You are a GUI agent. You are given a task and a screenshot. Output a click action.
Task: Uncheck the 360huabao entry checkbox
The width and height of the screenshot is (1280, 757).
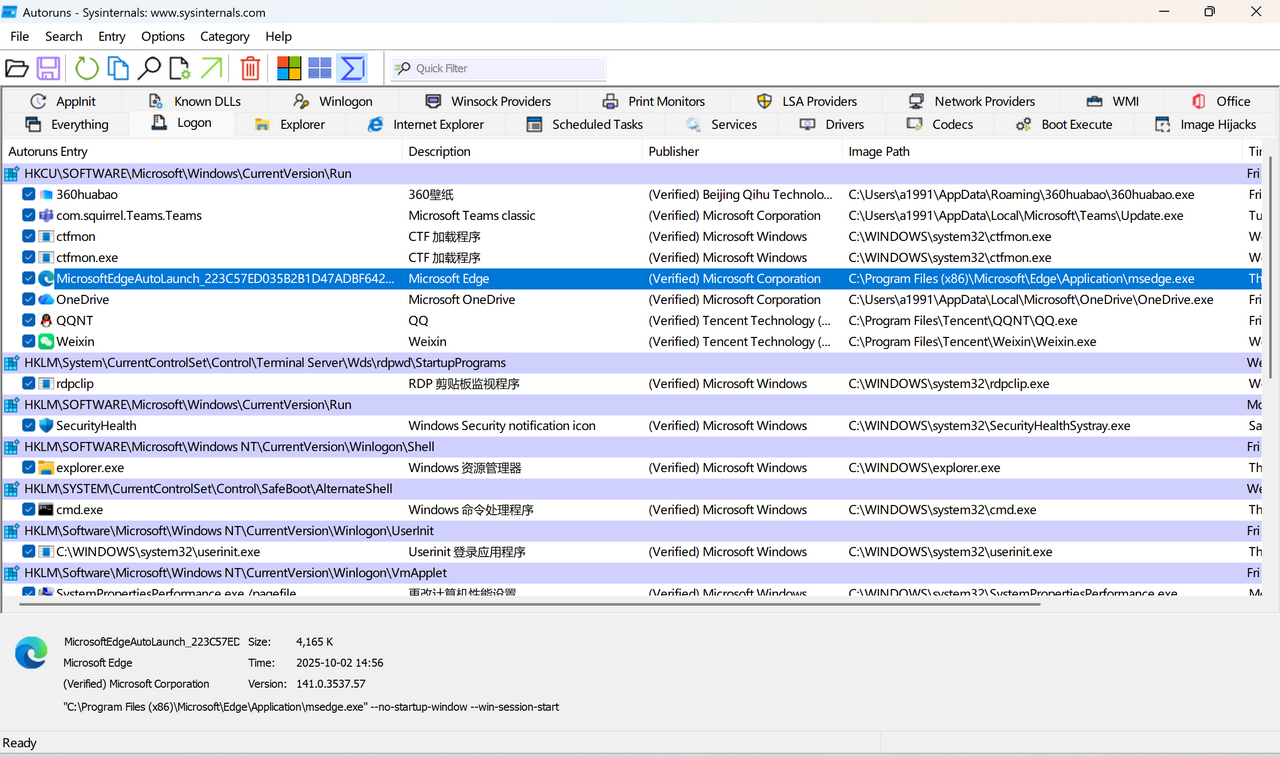[29, 195]
